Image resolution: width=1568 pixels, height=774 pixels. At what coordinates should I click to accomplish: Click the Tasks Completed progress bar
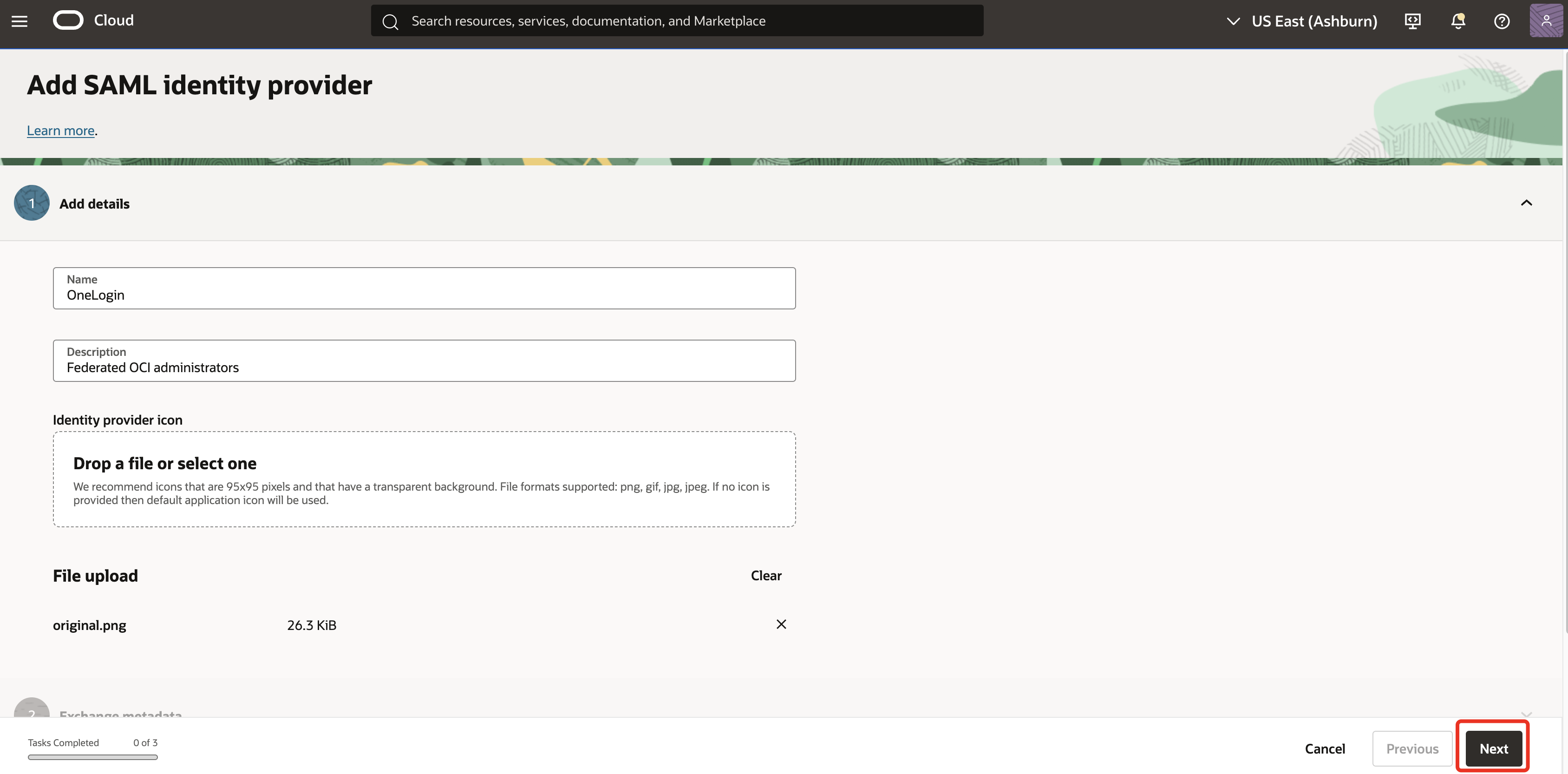(x=92, y=758)
